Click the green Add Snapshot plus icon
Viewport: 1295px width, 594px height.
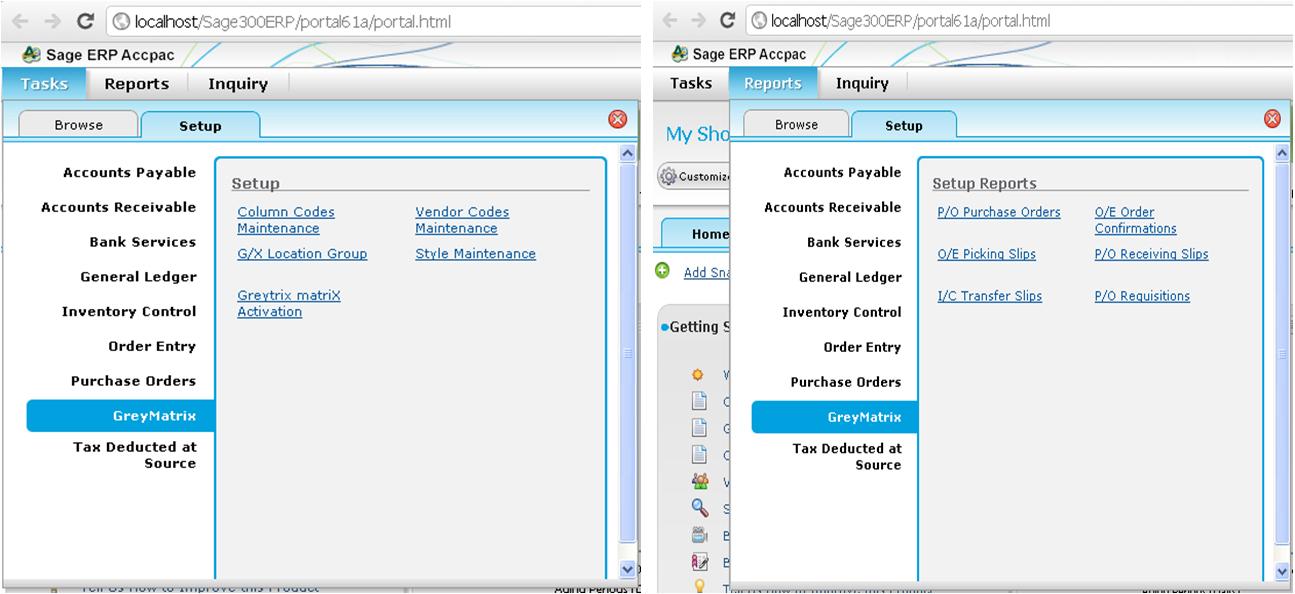[662, 271]
